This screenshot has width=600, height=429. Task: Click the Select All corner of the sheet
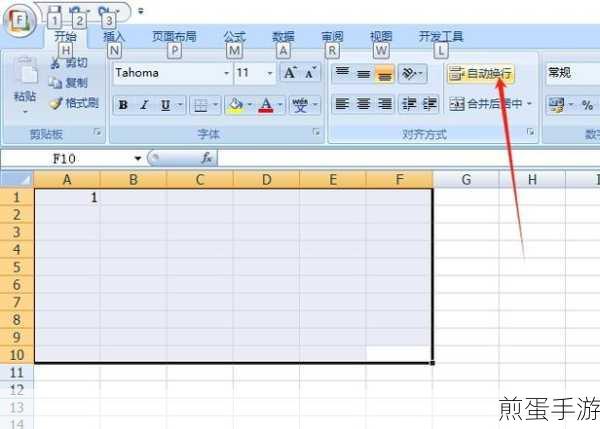17,179
